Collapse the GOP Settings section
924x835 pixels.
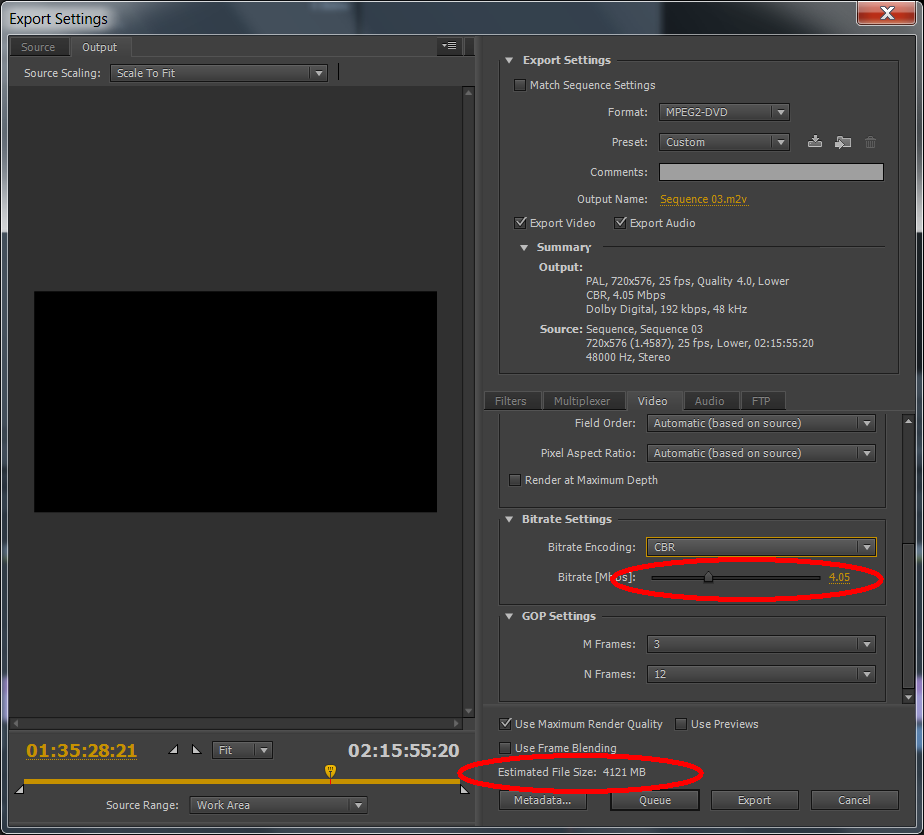tap(509, 616)
